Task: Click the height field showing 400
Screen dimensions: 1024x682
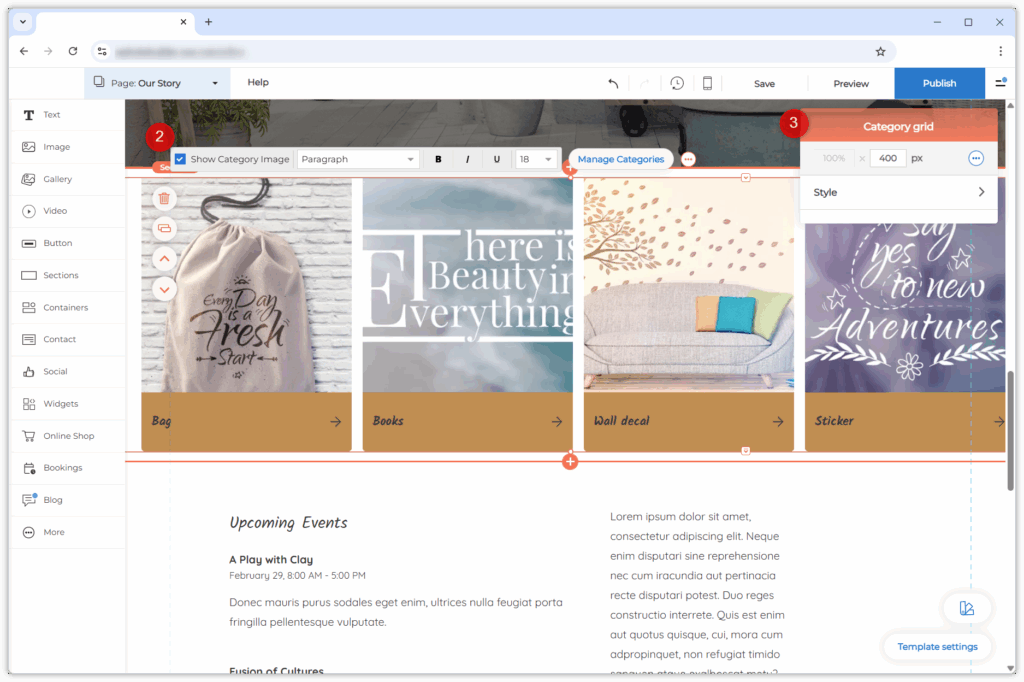Action: pos(887,158)
